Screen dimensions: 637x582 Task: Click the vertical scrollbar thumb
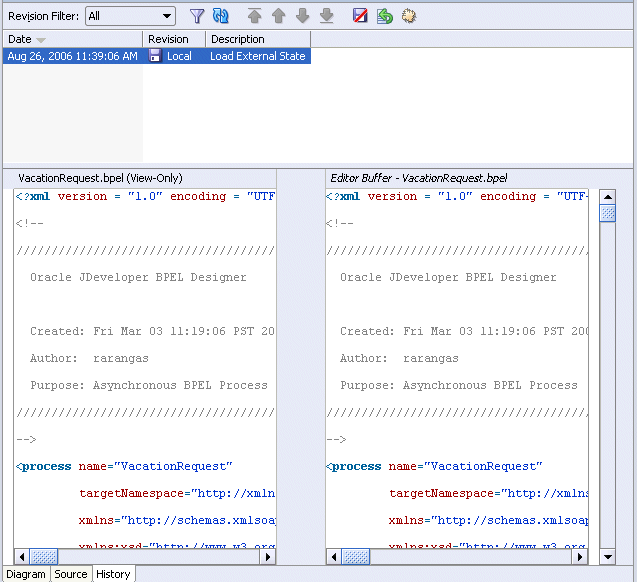pyautogui.click(x=608, y=213)
